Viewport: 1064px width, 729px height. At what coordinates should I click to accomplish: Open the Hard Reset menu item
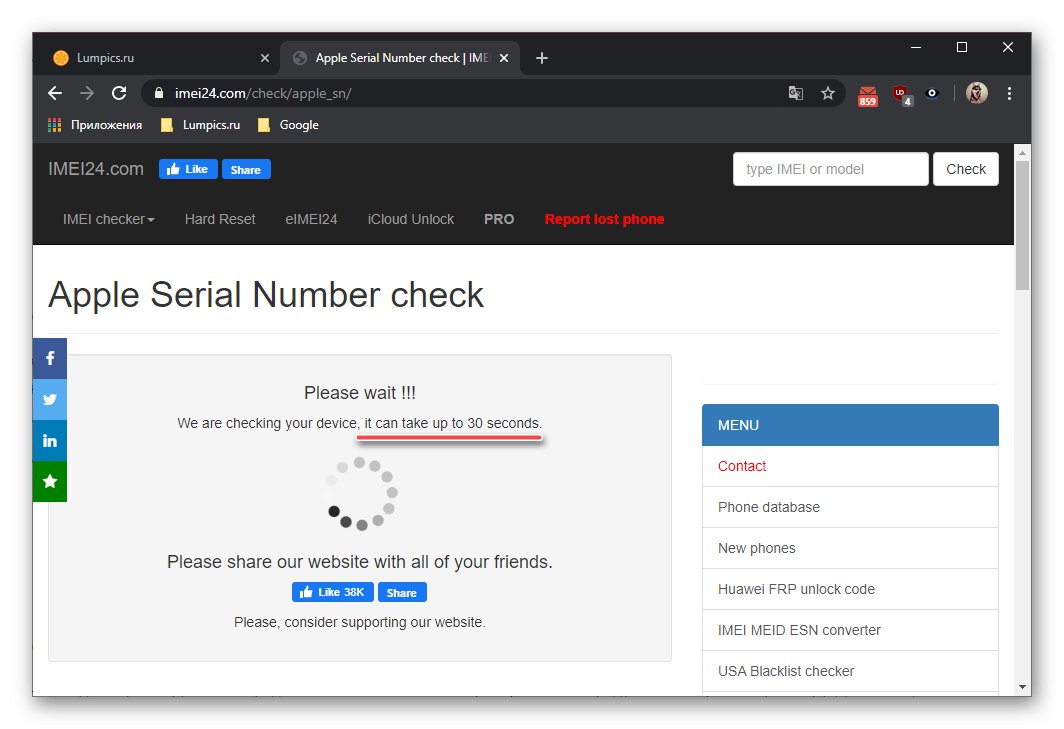pos(220,219)
